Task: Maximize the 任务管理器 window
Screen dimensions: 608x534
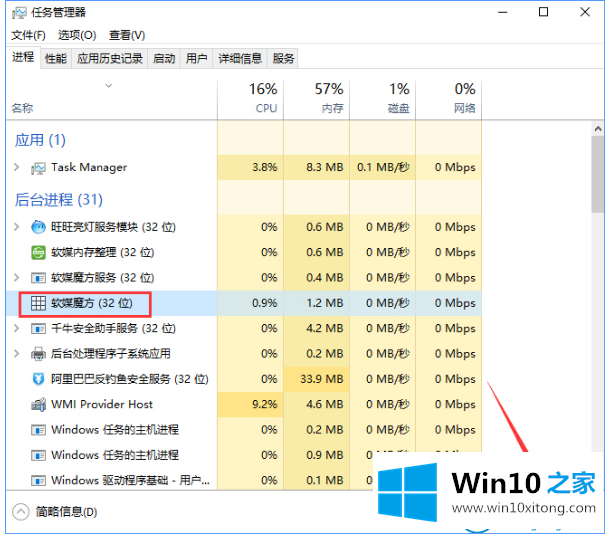Action: [544, 12]
